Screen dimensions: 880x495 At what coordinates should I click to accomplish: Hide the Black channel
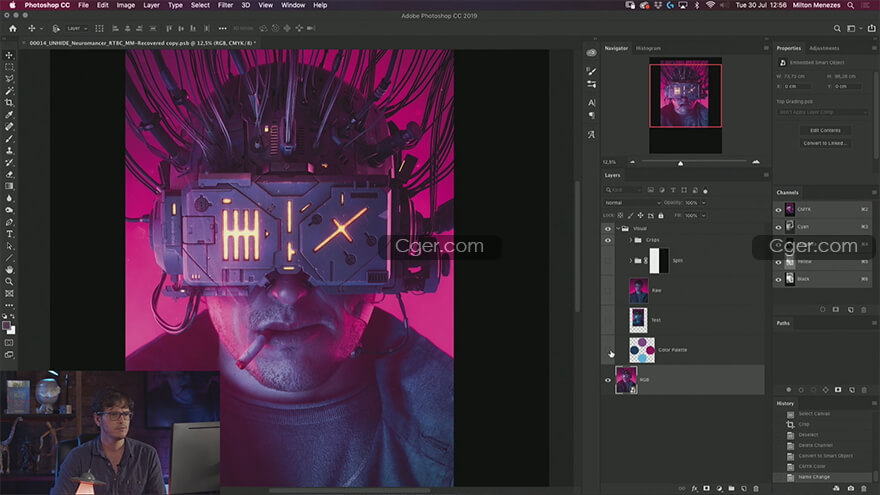[778, 279]
